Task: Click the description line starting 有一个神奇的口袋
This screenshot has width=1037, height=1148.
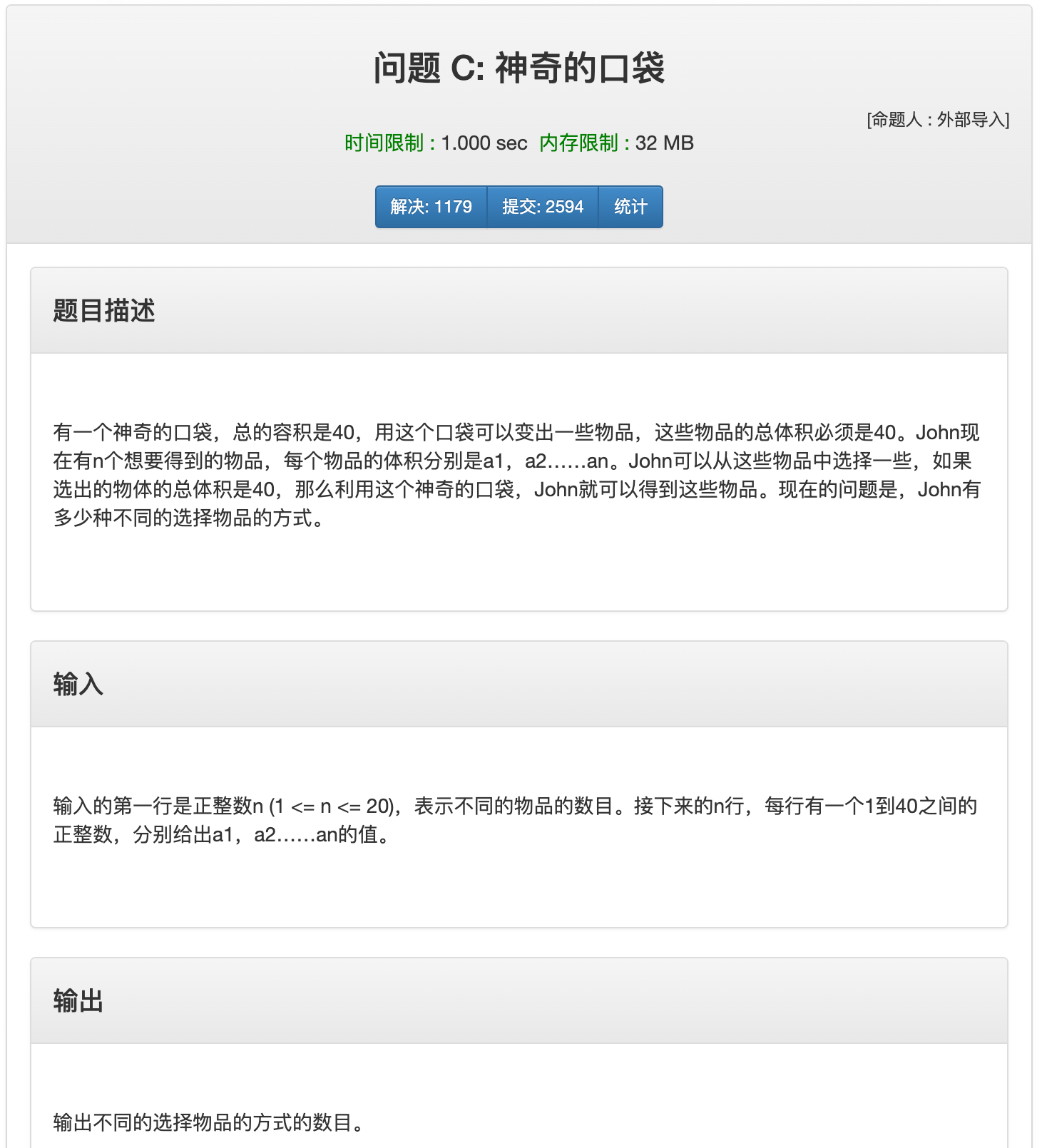Action: click(x=516, y=433)
